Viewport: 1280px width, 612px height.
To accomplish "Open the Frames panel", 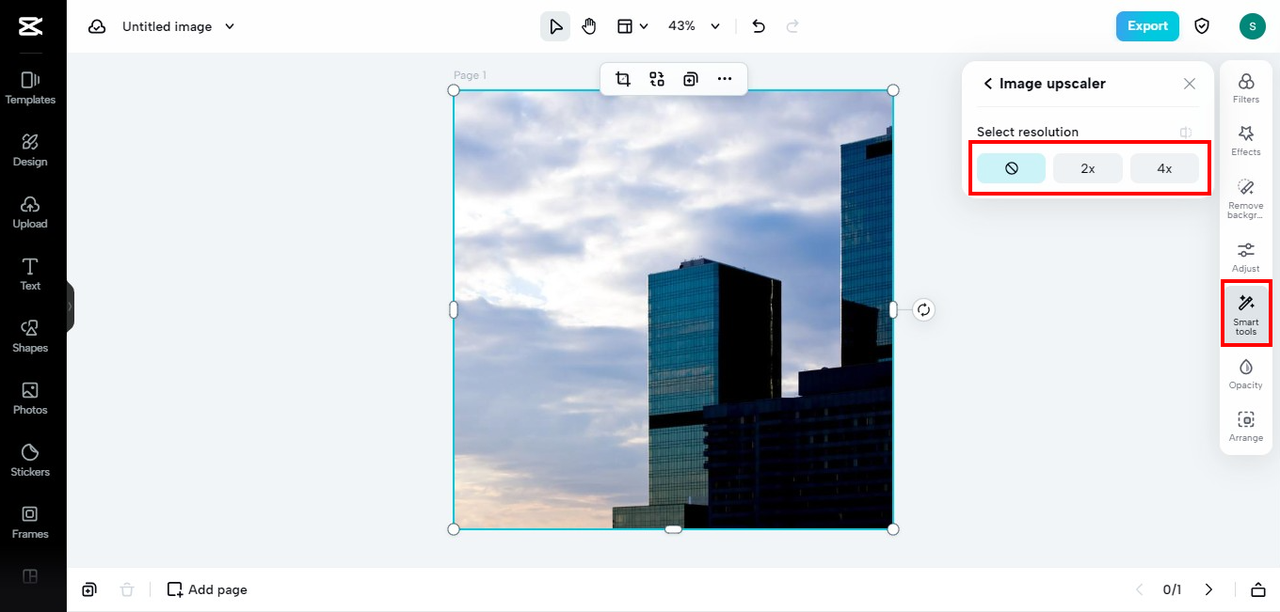I will tap(30, 521).
